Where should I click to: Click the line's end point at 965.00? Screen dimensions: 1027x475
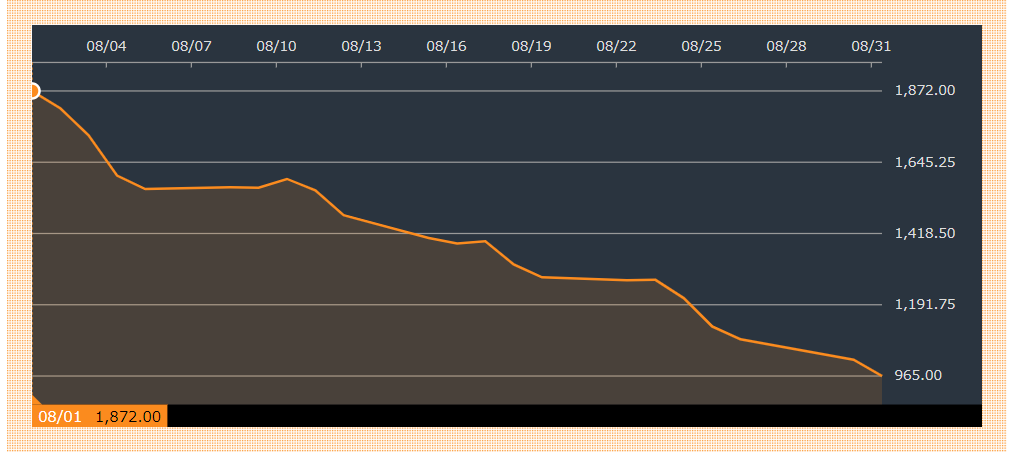point(881,375)
